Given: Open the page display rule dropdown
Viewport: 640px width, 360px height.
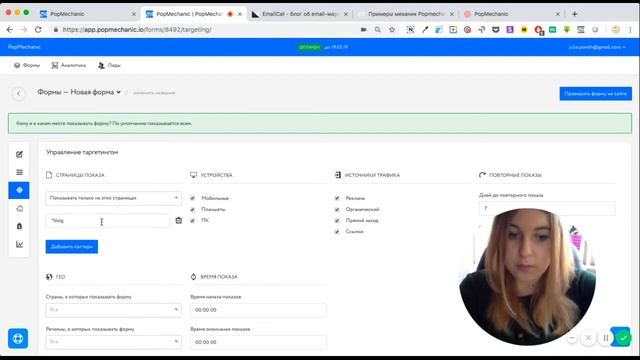Looking at the screenshot, I should click(113, 198).
